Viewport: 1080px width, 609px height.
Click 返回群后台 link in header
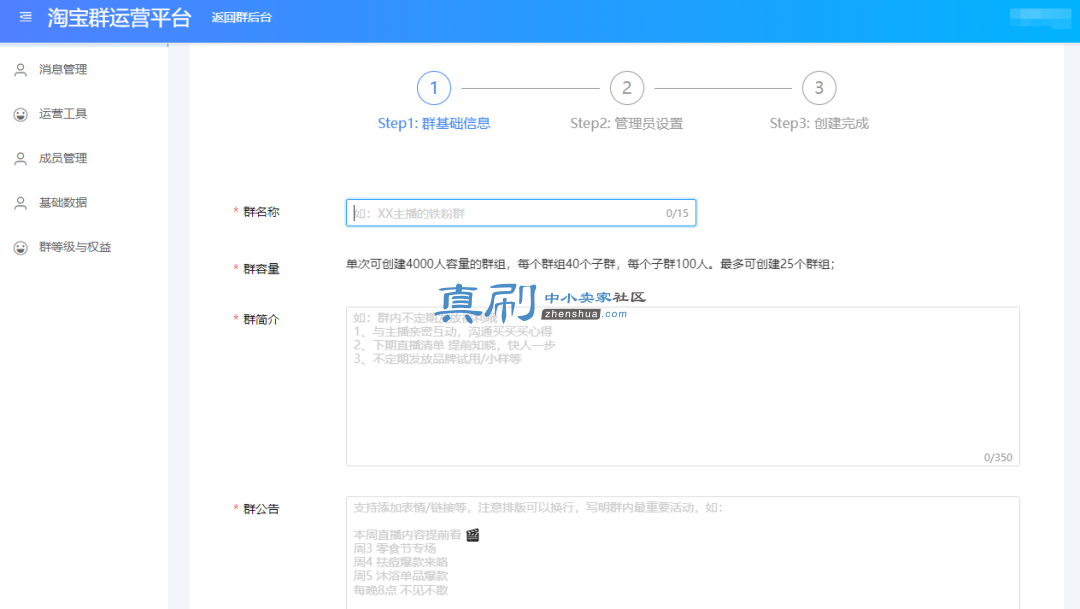[x=242, y=17]
